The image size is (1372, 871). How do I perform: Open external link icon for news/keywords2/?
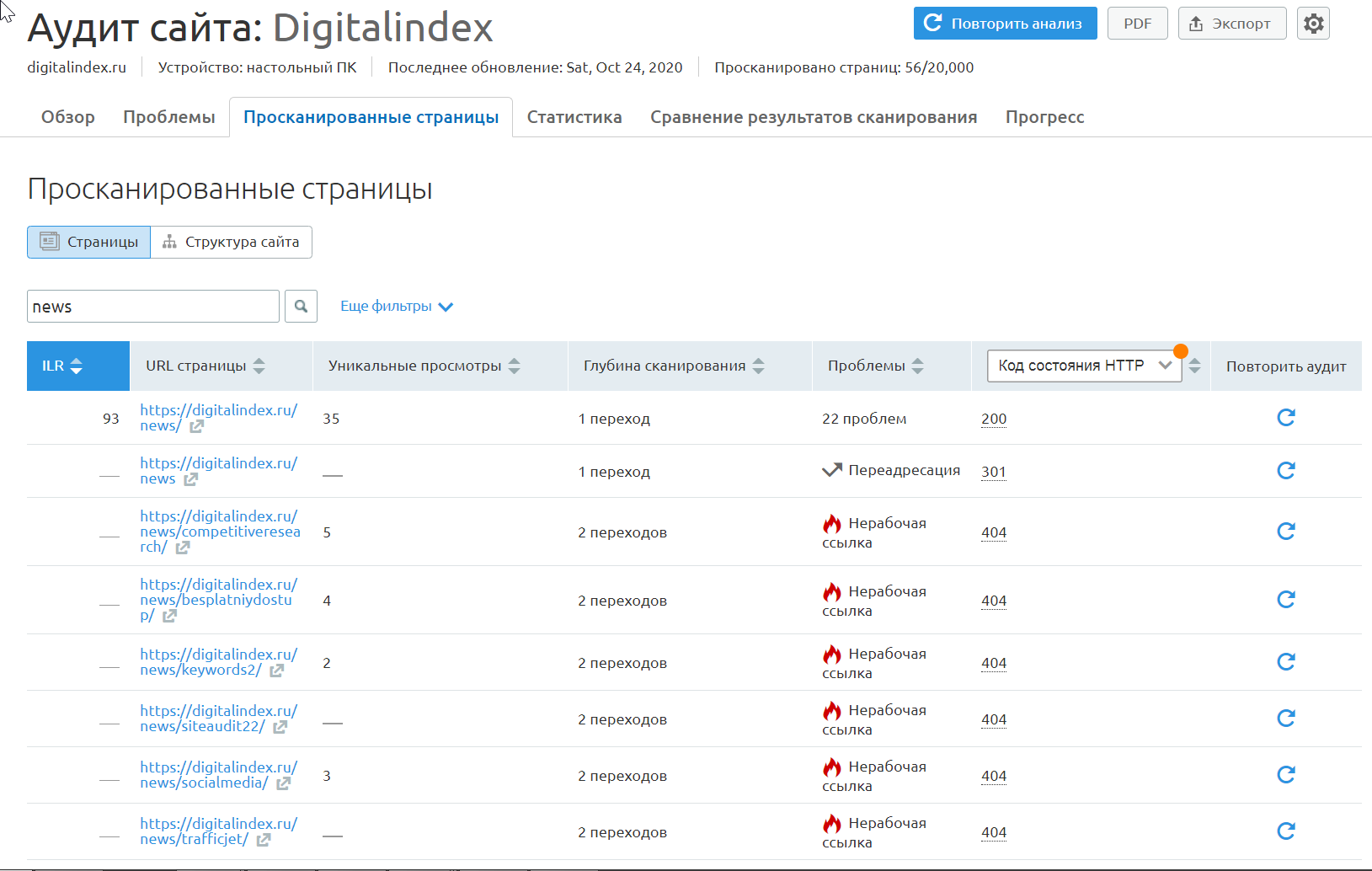click(276, 671)
